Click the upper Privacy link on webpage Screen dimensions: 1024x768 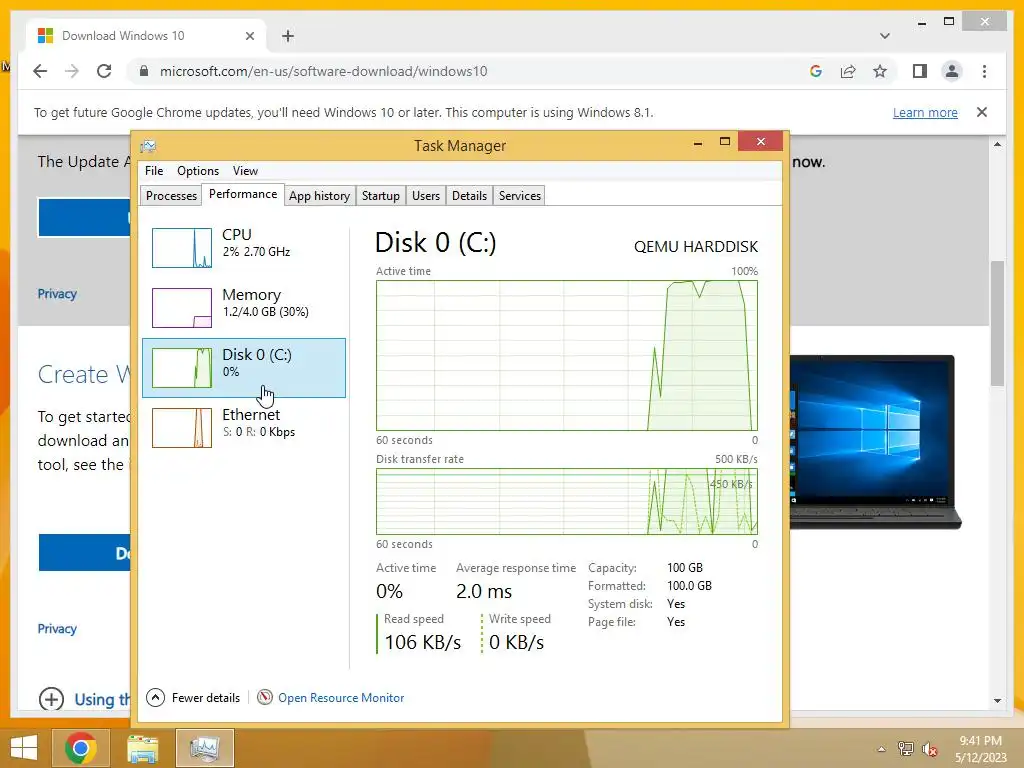(x=57, y=294)
